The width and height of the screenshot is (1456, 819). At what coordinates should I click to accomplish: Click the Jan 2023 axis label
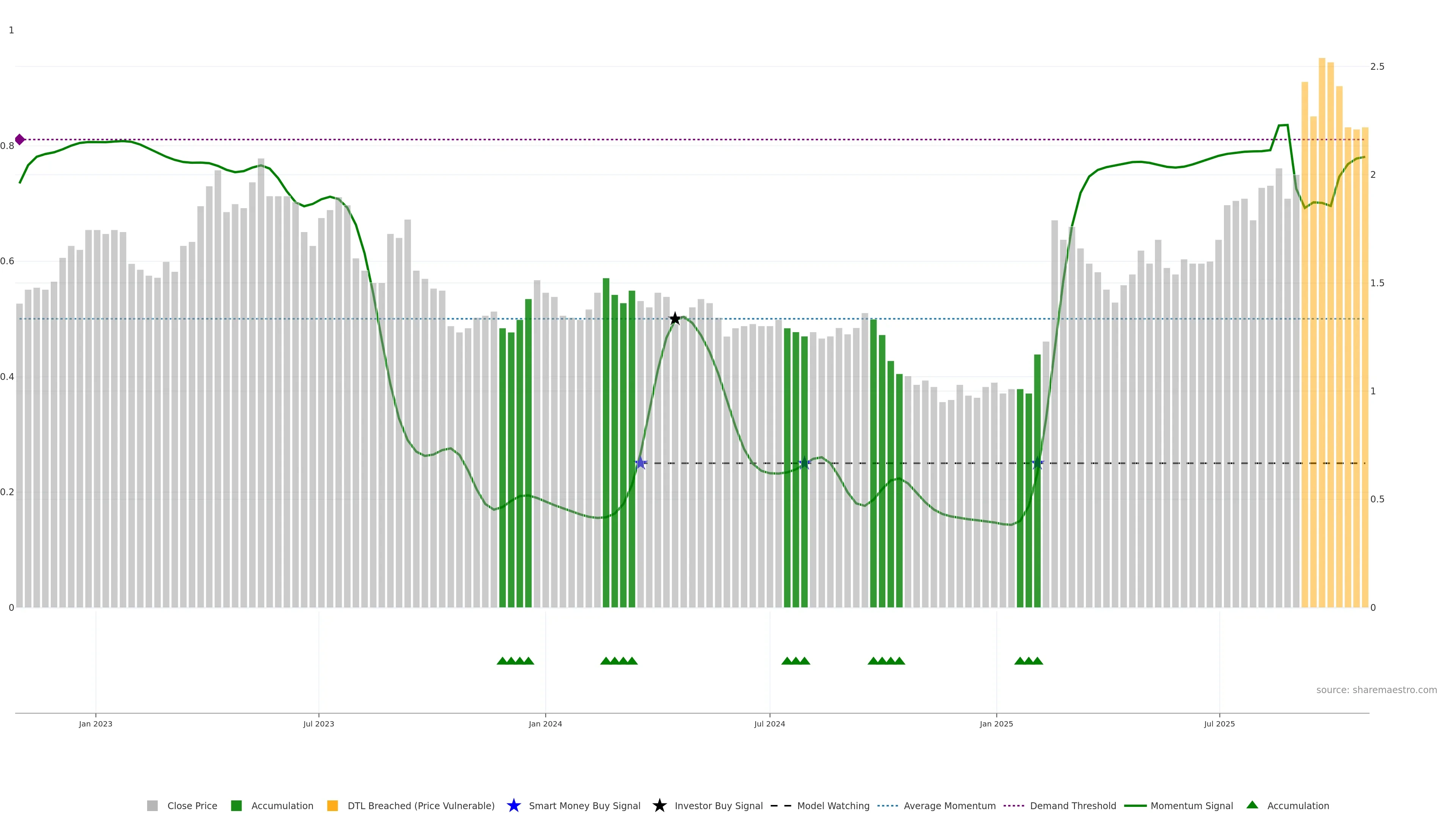pos(96,723)
